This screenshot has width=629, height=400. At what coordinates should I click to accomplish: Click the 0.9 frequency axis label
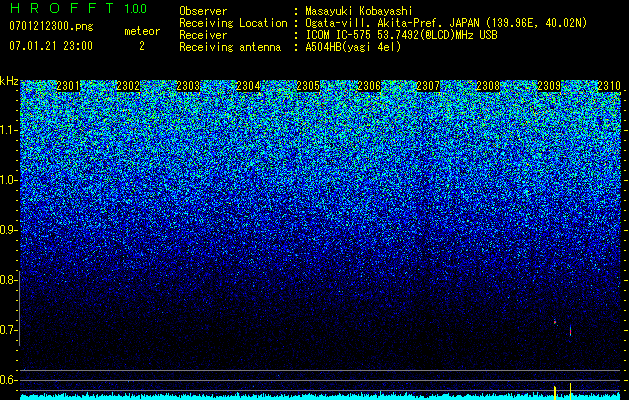click(8, 230)
